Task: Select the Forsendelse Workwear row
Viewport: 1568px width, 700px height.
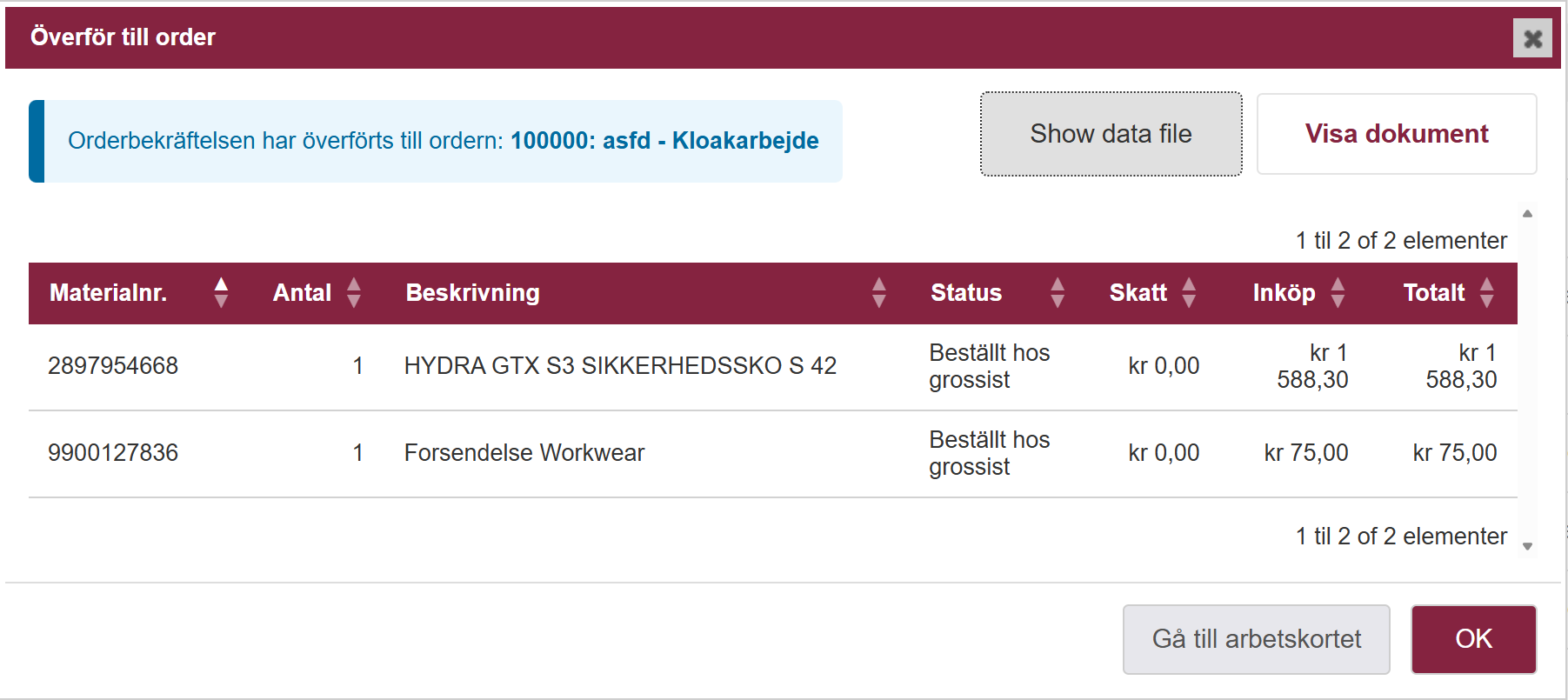Action: [524, 453]
